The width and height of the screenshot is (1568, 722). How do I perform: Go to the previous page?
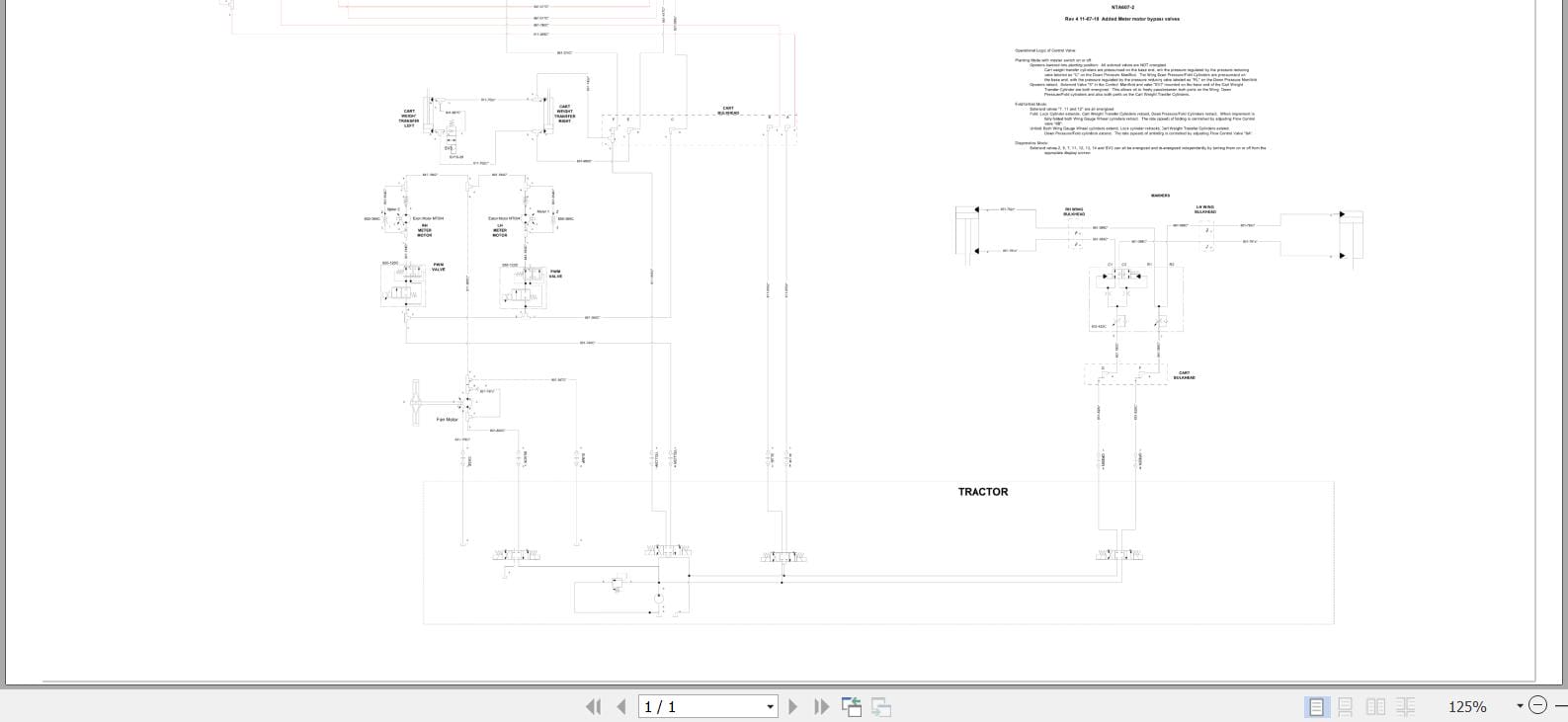(621, 706)
